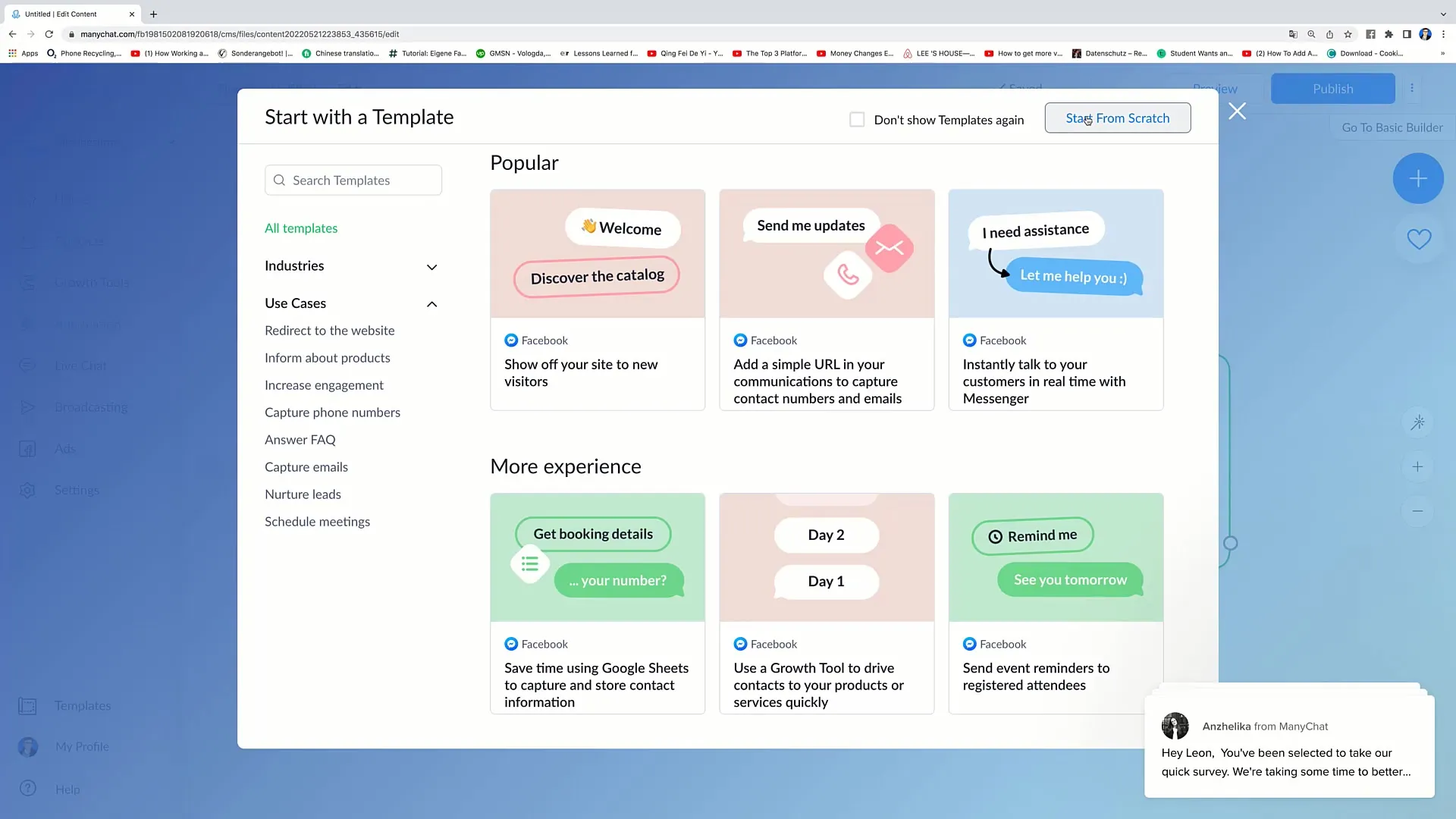The height and width of the screenshot is (819, 1456).
Task: Click Go To Basic Builder button
Action: (1392, 127)
